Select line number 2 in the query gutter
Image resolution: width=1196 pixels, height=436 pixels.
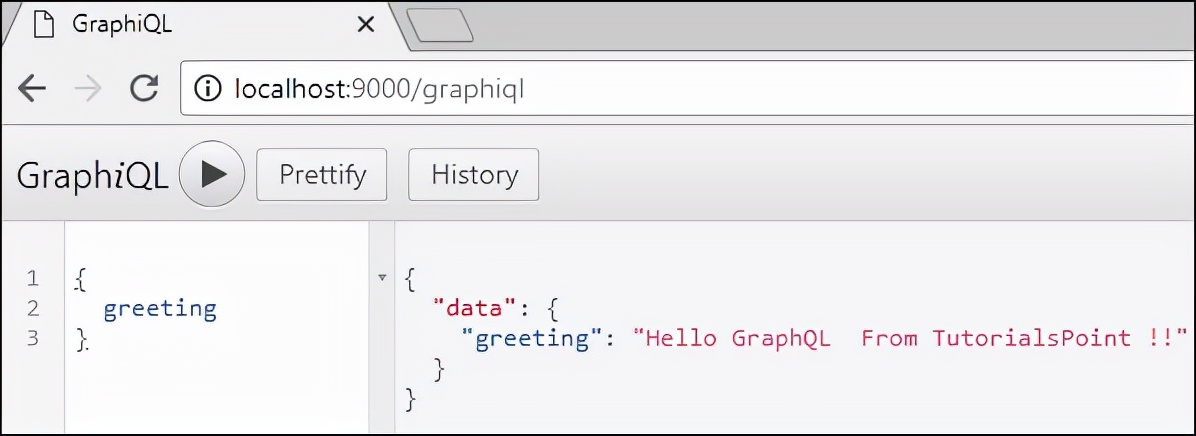[x=32, y=308]
